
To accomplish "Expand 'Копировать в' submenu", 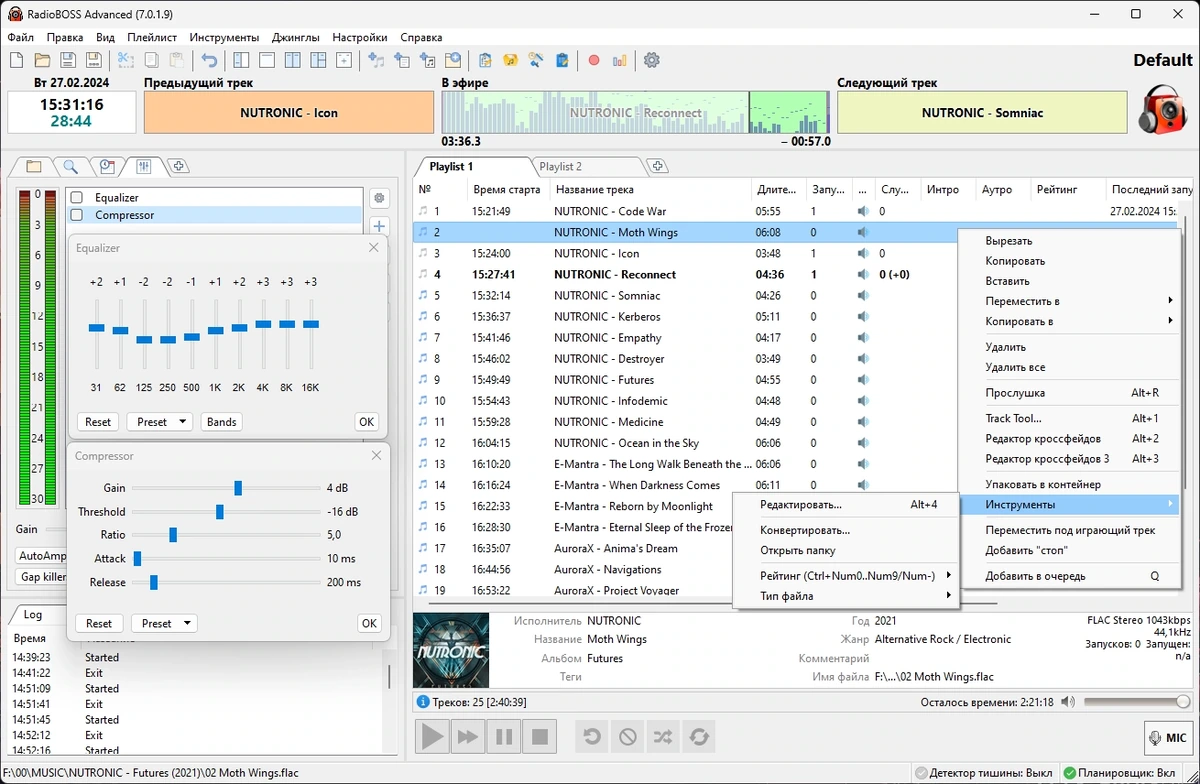I will [x=1068, y=321].
